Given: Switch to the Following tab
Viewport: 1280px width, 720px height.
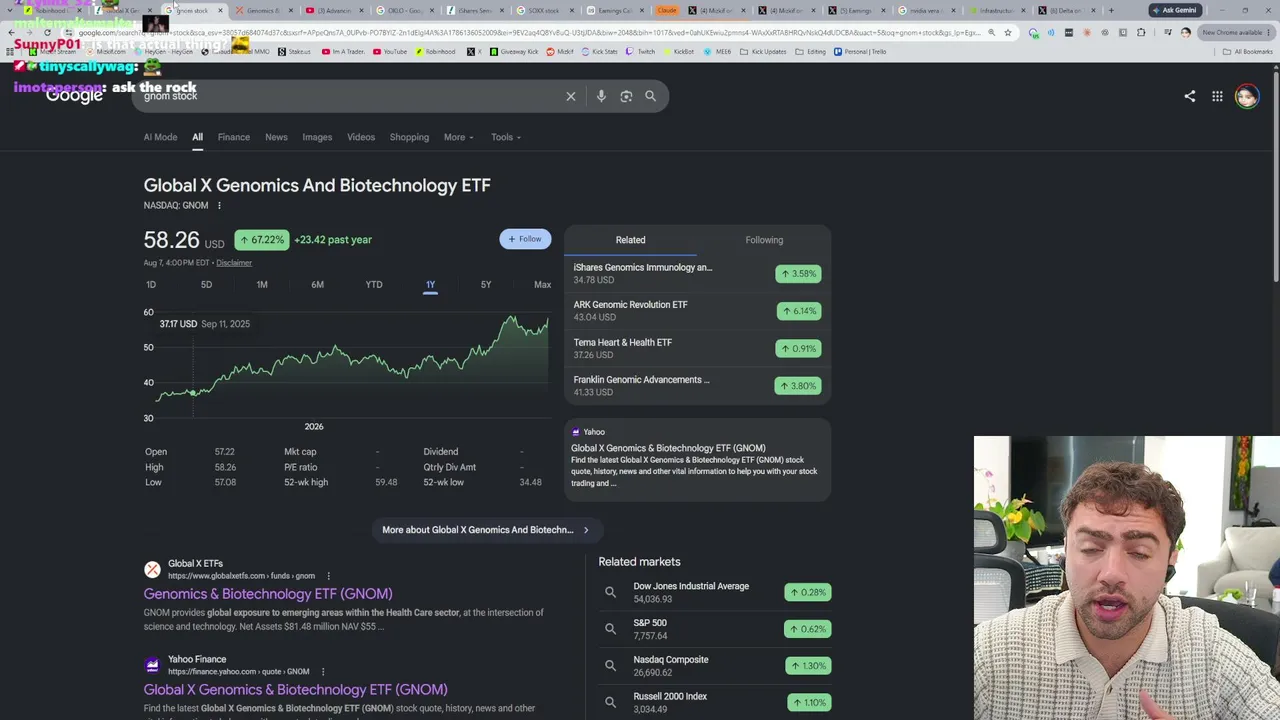Looking at the screenshot, I should (x=764, y=240).
